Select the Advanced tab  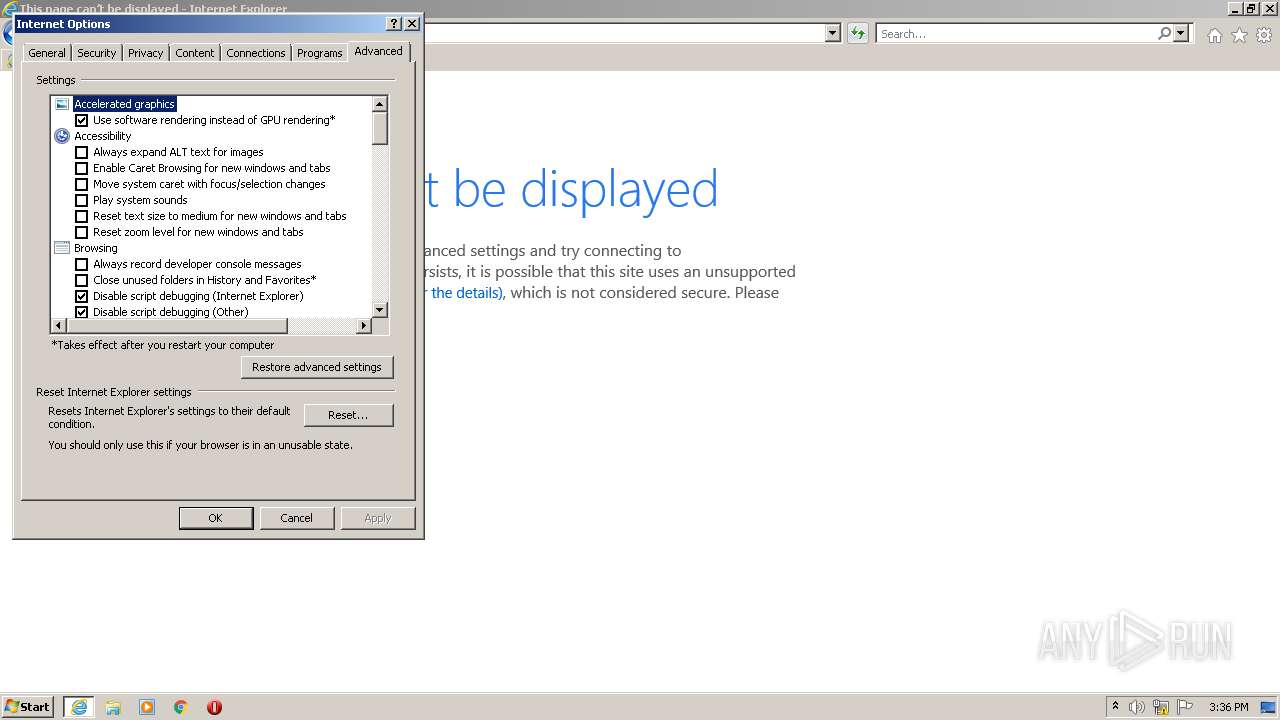(x=378, y=51)
